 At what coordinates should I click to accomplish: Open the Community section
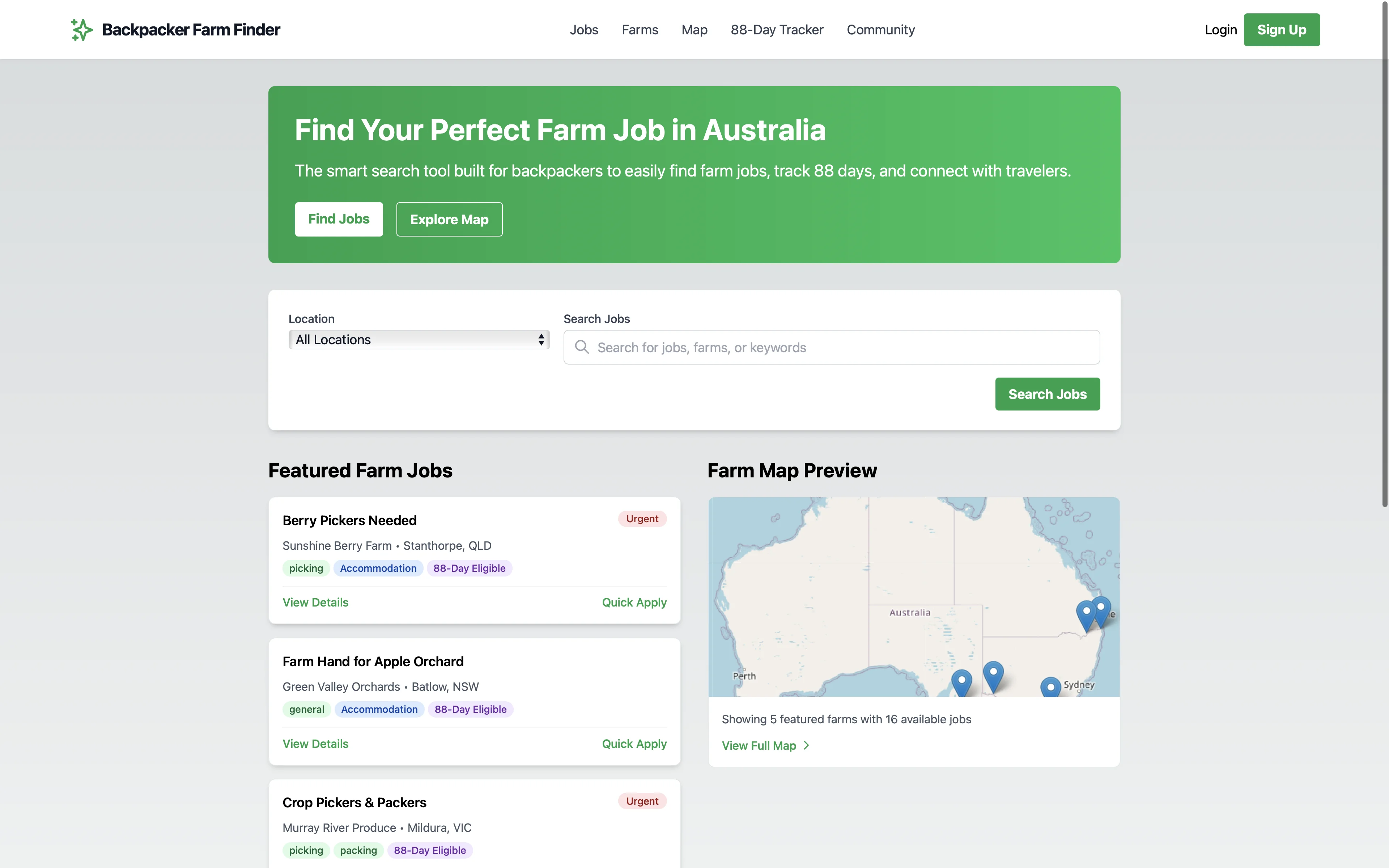(881, 29)
